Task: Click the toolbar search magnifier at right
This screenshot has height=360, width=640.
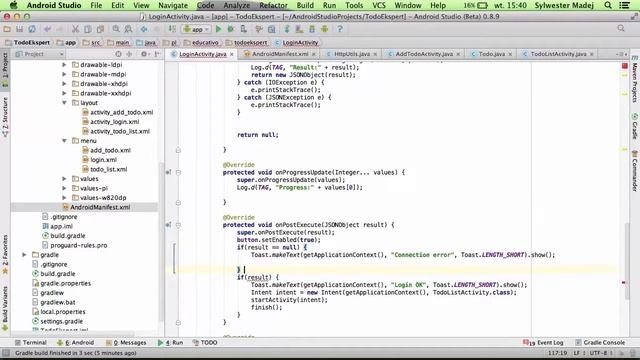Action: pos(621,28)
